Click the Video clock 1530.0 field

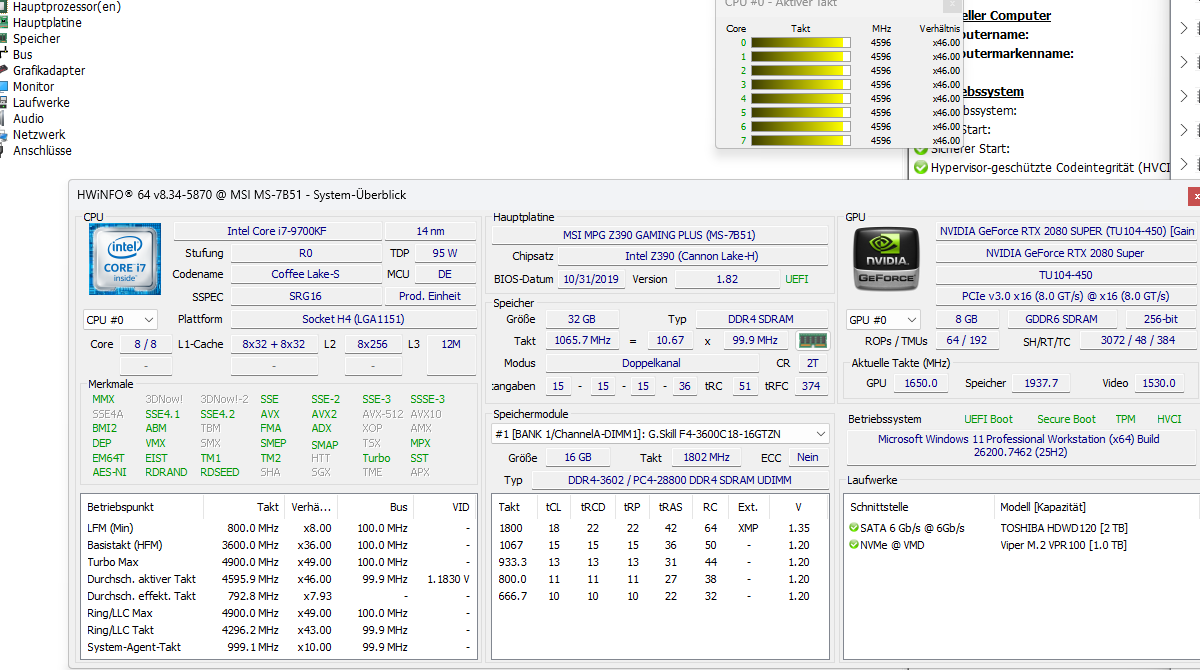pyautogui.click(x=1159, y=383)
